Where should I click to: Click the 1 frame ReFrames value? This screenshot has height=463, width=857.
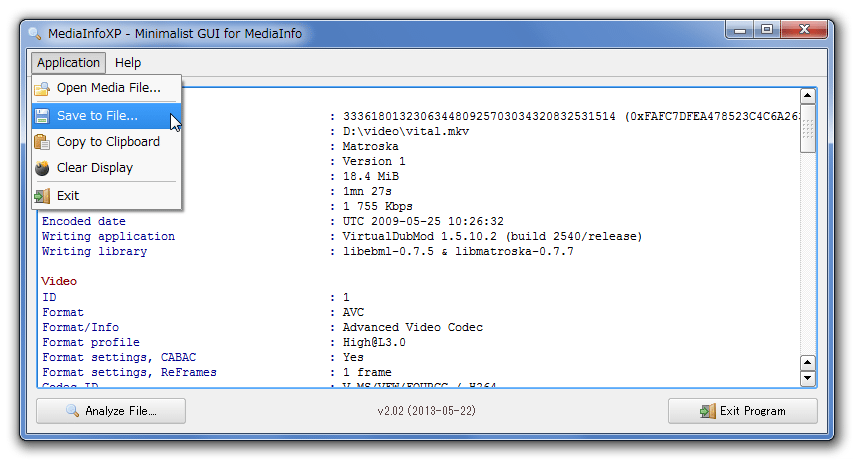367,372
